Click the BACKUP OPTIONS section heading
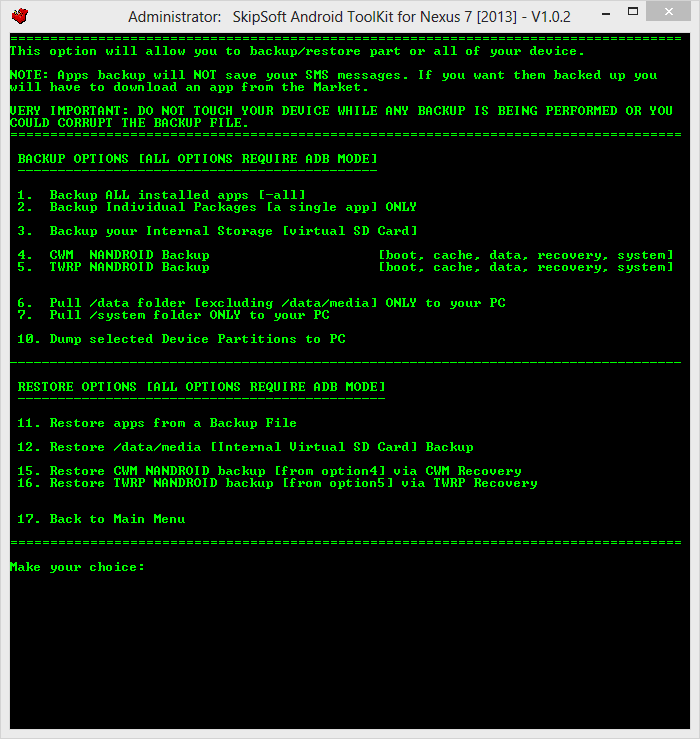 click(x=198, y=159)
